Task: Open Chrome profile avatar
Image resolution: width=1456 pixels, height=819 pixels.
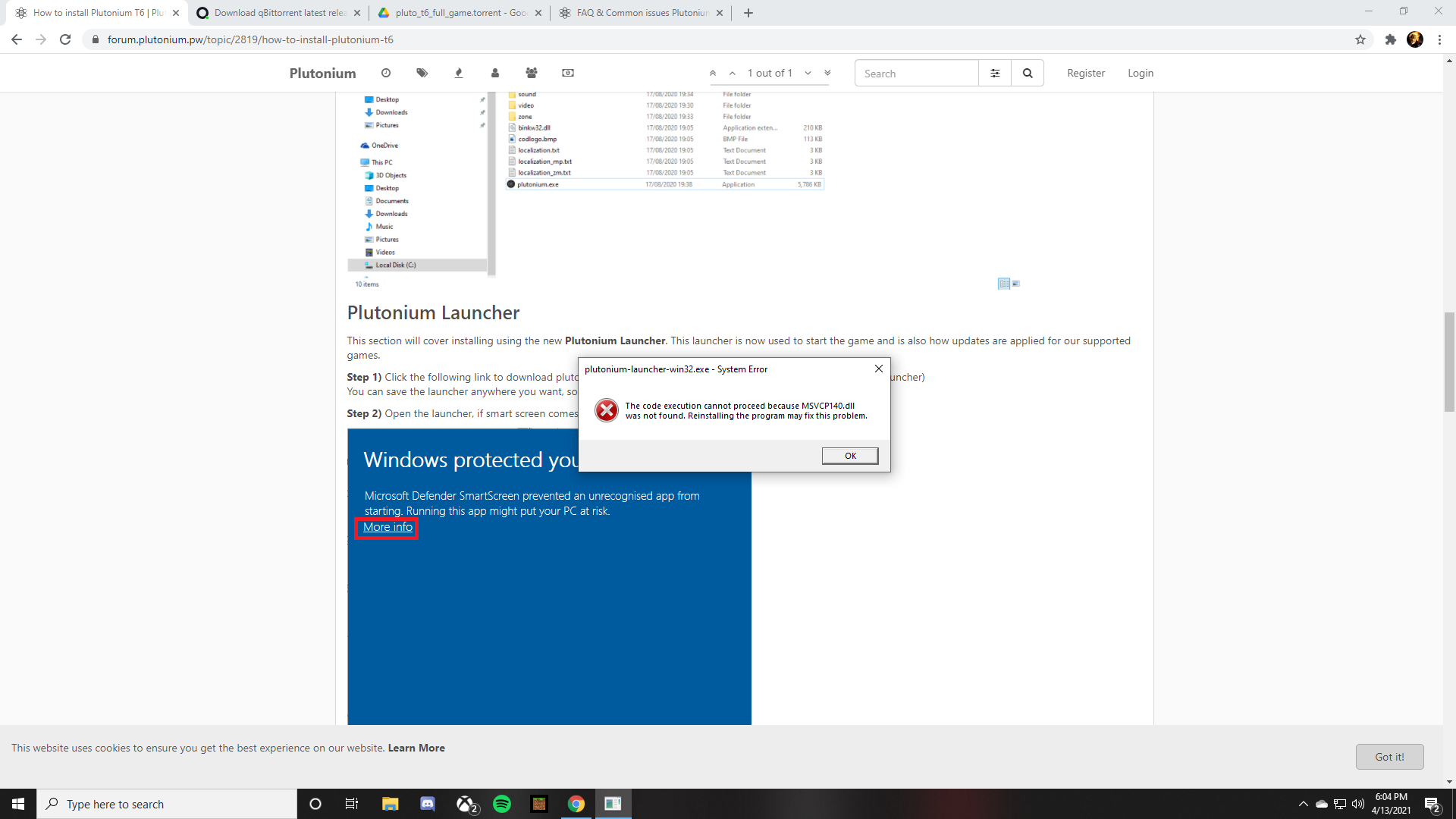Action: click(1415, 39)
